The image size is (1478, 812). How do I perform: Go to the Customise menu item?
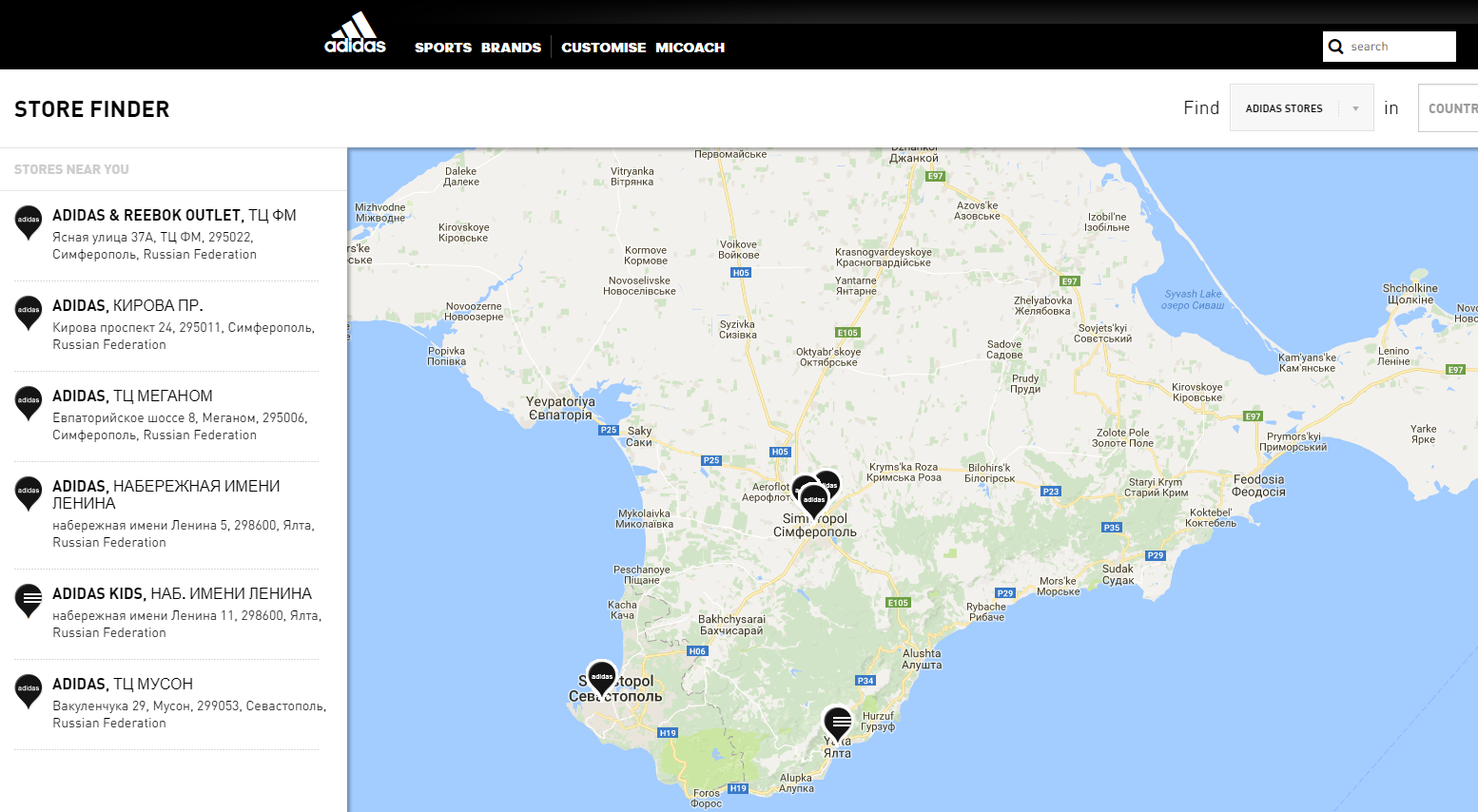point(603,48)
